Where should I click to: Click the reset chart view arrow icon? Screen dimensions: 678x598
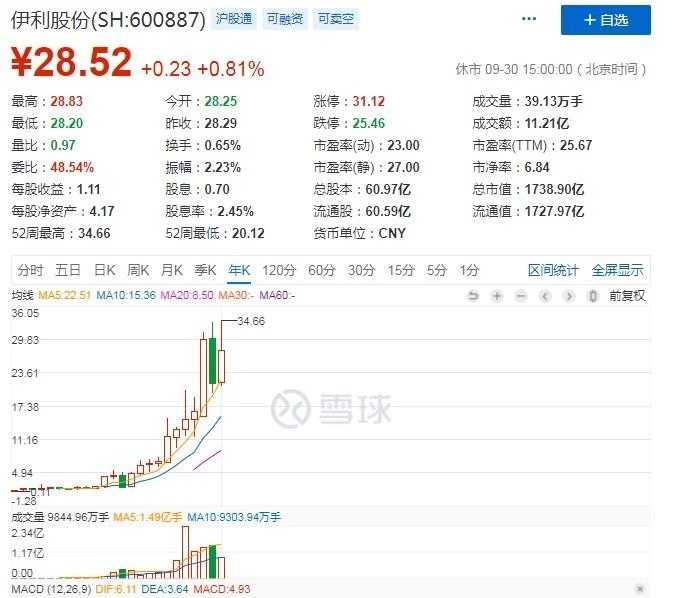point(473,296)
